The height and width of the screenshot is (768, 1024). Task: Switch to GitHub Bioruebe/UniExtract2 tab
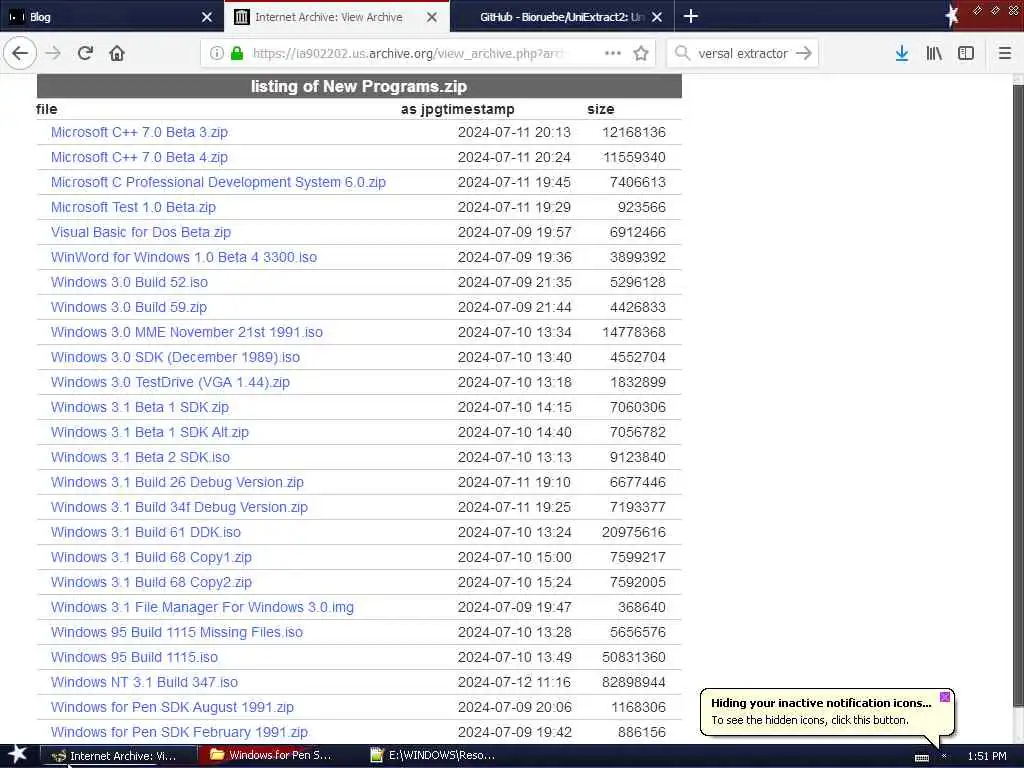(562, 17)
